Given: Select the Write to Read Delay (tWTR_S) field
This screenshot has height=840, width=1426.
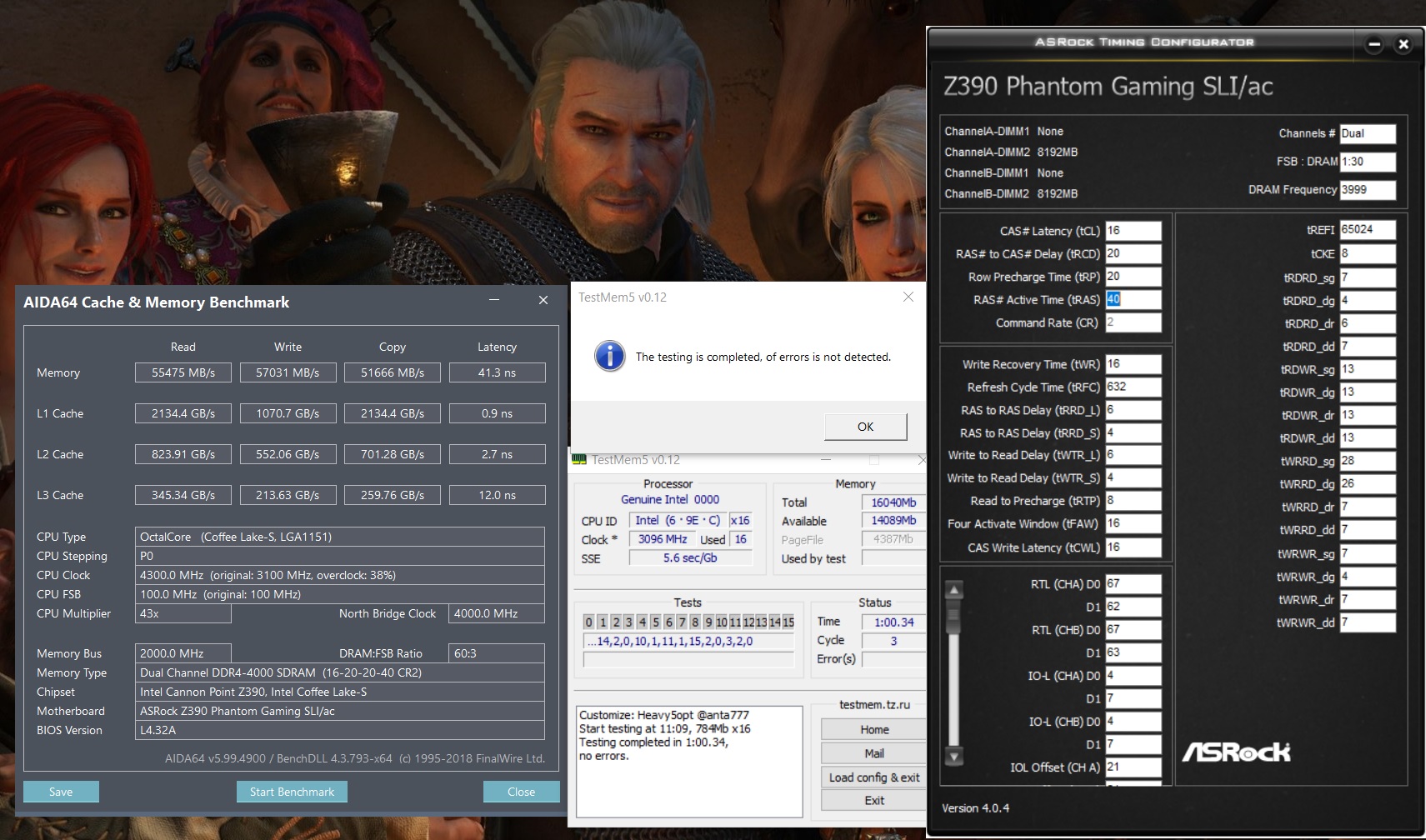Looking at the screenshot, I should pyautogui.click(x=1133, y=477).
